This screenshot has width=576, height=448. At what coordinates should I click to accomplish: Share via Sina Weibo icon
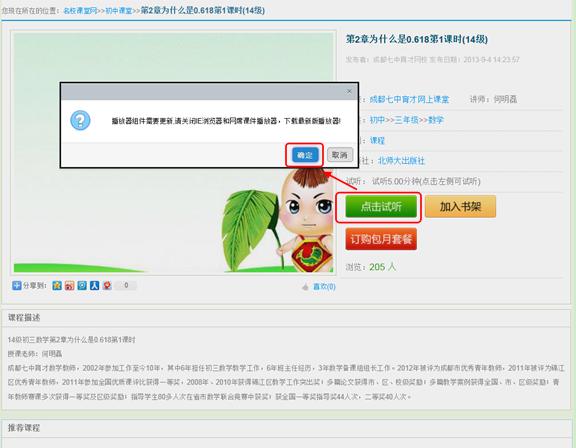[69, 285]
